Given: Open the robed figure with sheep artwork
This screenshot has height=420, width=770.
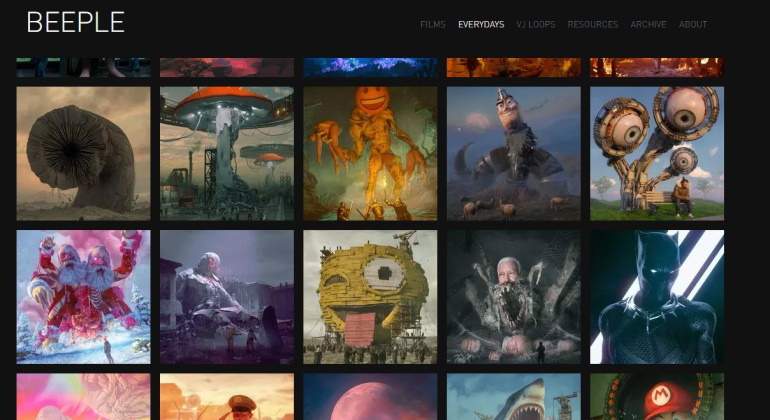Looking at the screenshot, I should coord(514,154).
